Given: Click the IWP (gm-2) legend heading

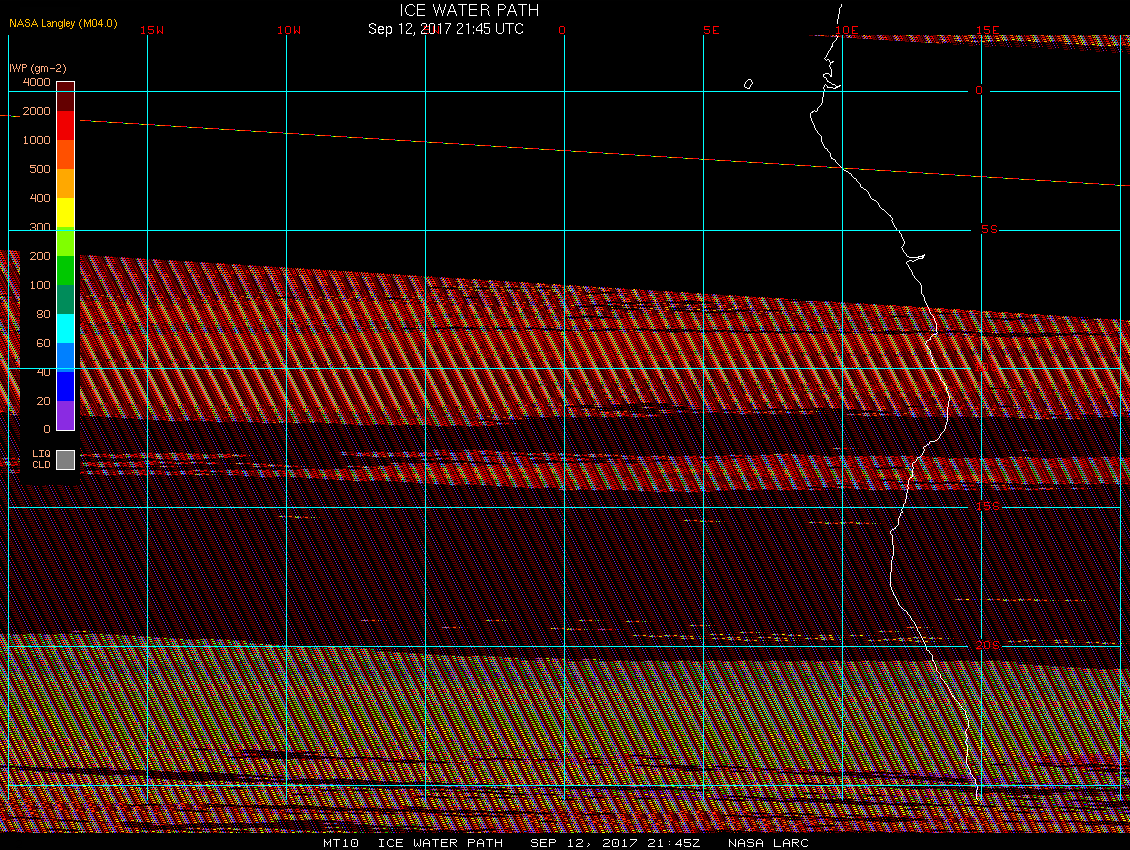Looking at the screenshot, I should pos(38,68).
